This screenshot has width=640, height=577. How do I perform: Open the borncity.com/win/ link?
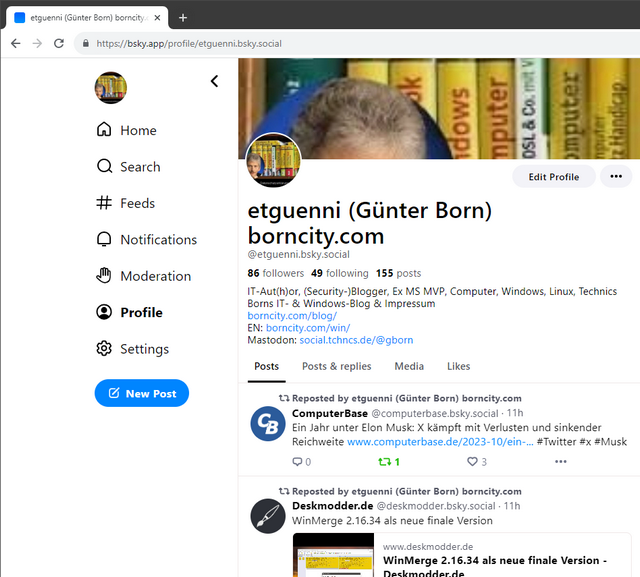click(x=308, y=328)
